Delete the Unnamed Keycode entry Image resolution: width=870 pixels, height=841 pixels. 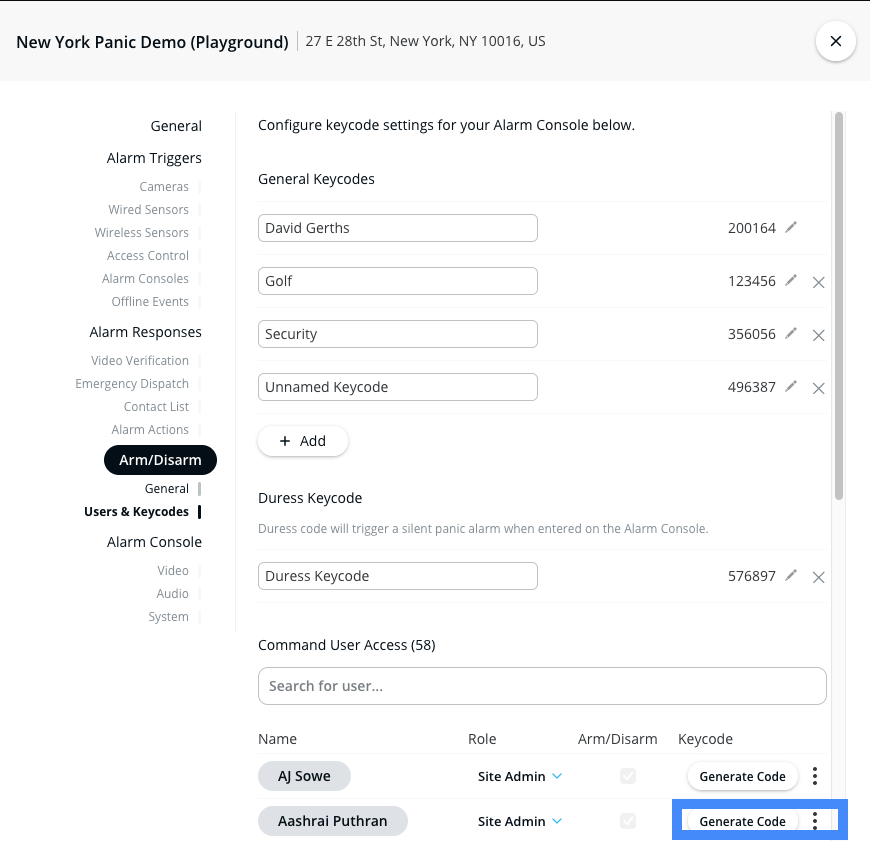coord(818,388)
